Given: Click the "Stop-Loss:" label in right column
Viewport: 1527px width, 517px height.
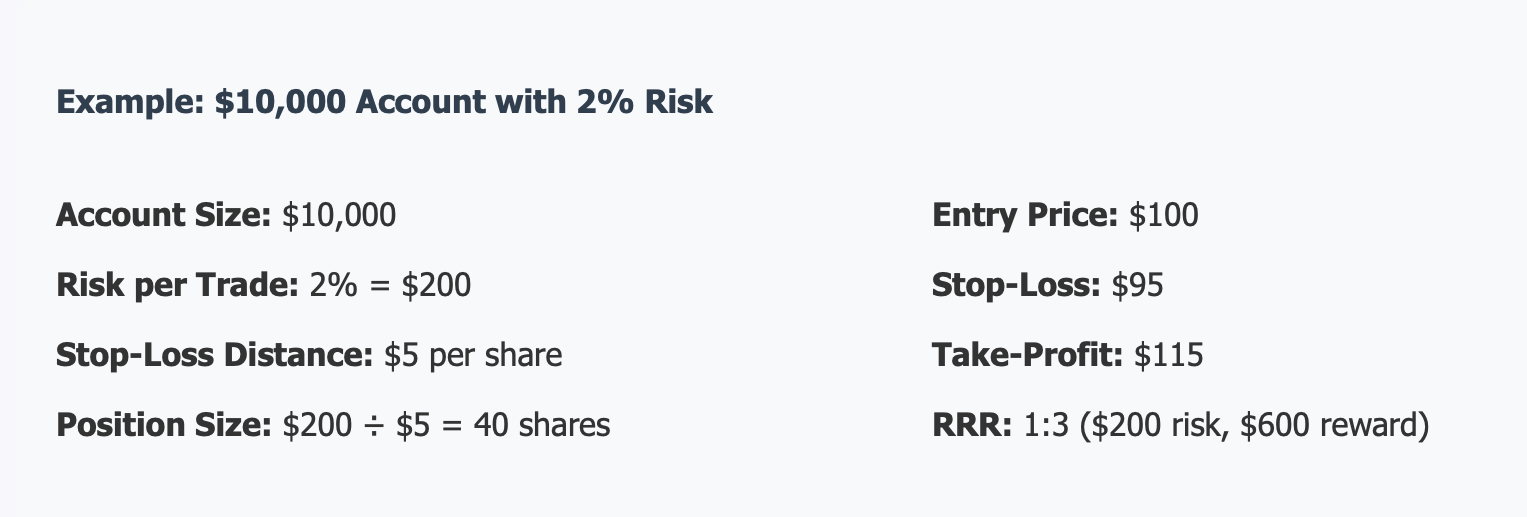Looking at the screenshot, I should [1016, 286].
